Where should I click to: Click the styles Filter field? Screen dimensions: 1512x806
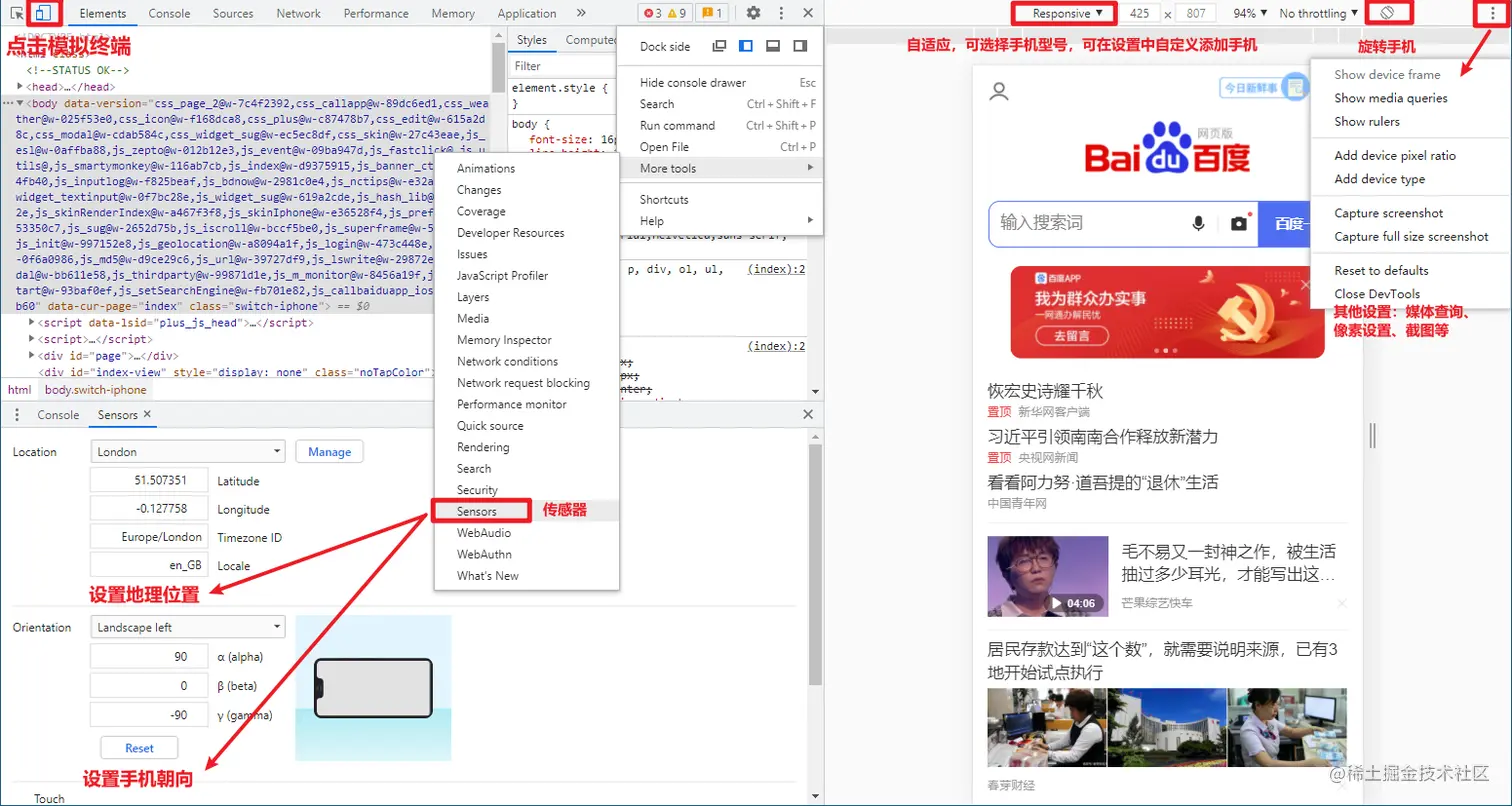pos(562,66)
